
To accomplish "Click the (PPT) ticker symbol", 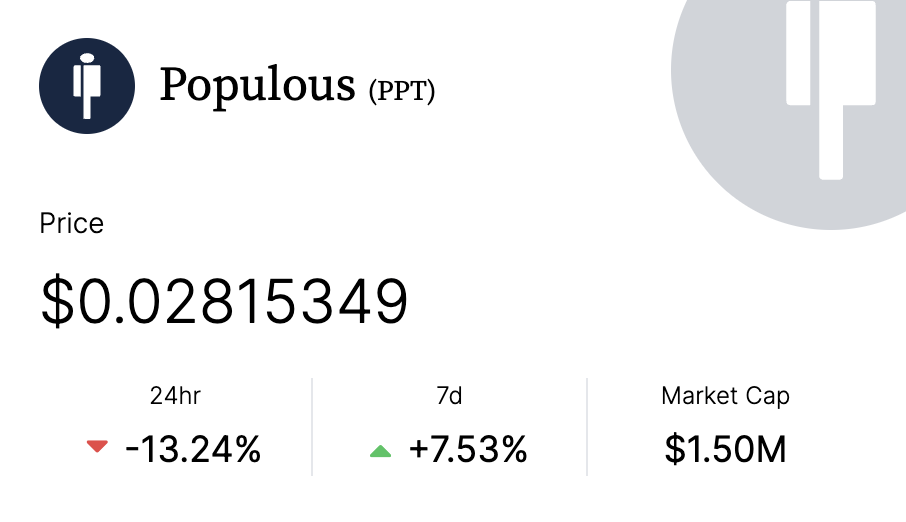I will [x=402, y=91].
